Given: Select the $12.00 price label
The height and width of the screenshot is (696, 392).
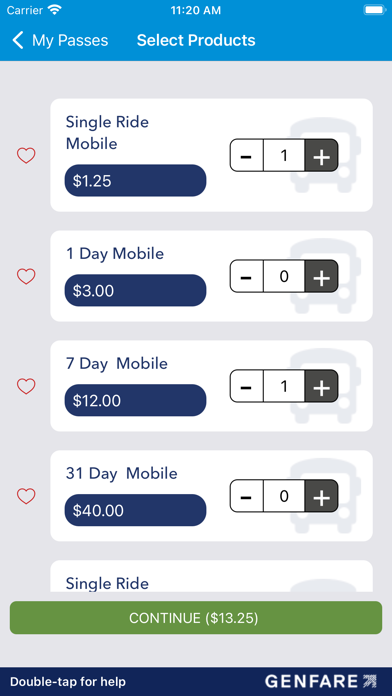Looking at the screenshot, I should 135,400.
